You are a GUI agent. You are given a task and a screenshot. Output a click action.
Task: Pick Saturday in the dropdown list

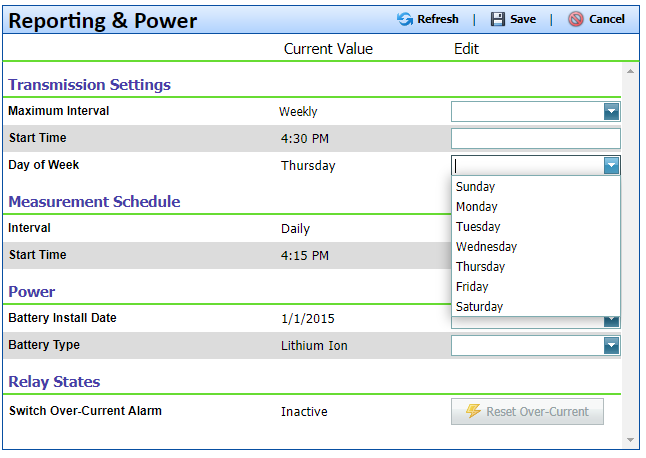click(x=479, y=307)
